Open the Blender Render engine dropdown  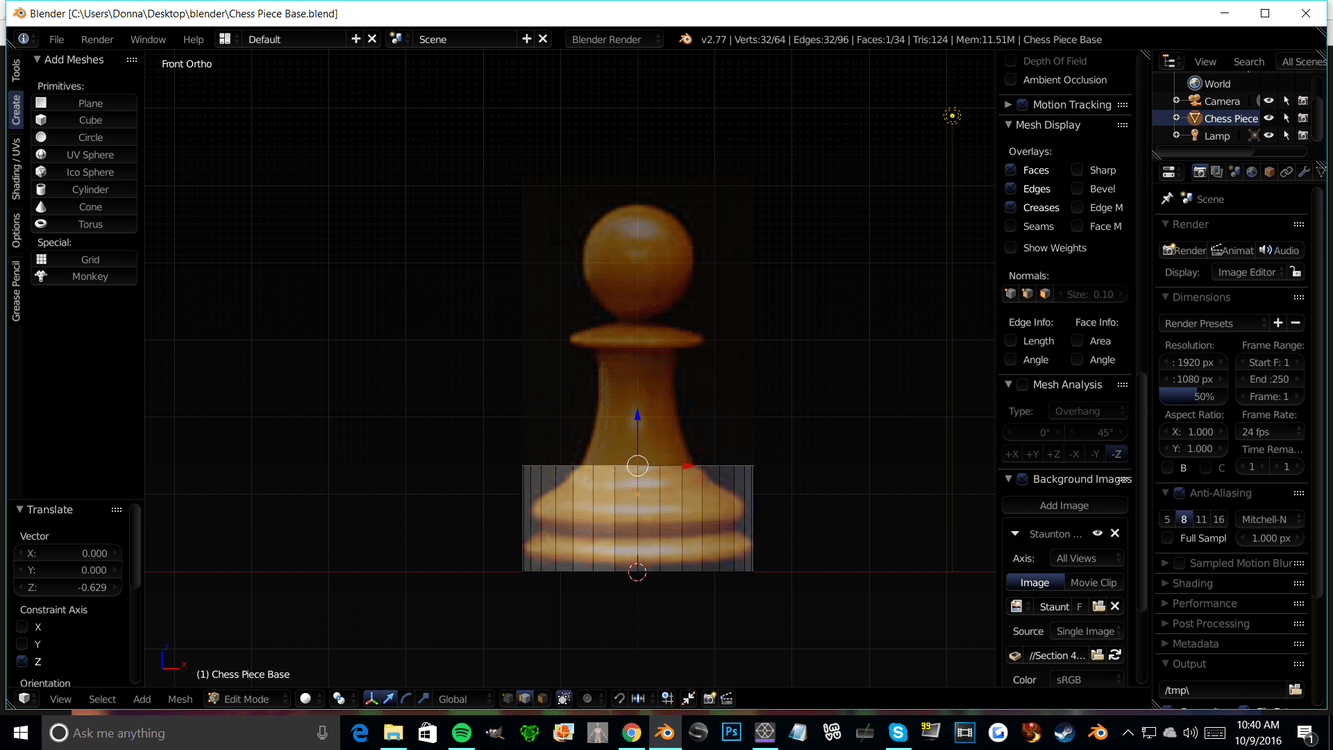coord(614,39)
